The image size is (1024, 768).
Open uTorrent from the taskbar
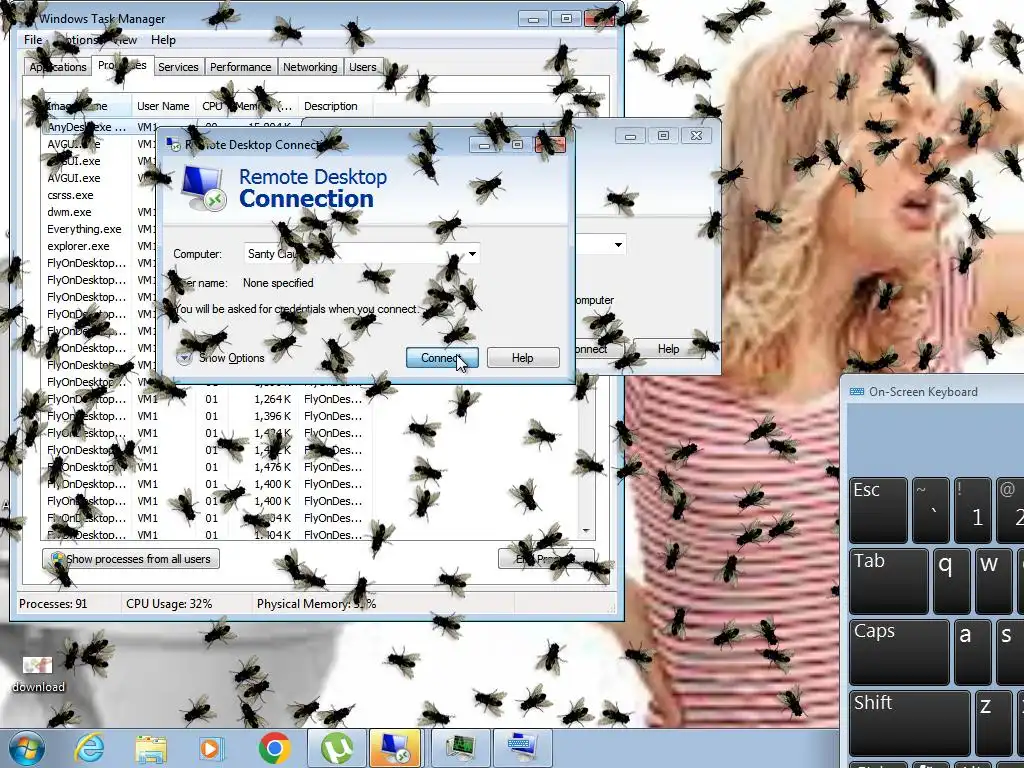click(336, 748)
